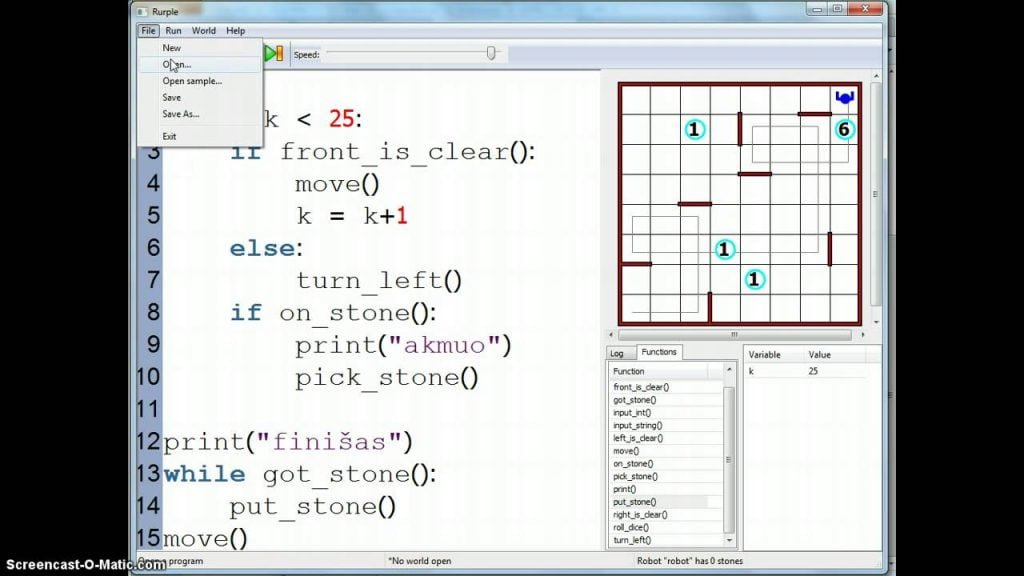
Task: Click the Rurple window title icon
Action: (x=142, y=12)
